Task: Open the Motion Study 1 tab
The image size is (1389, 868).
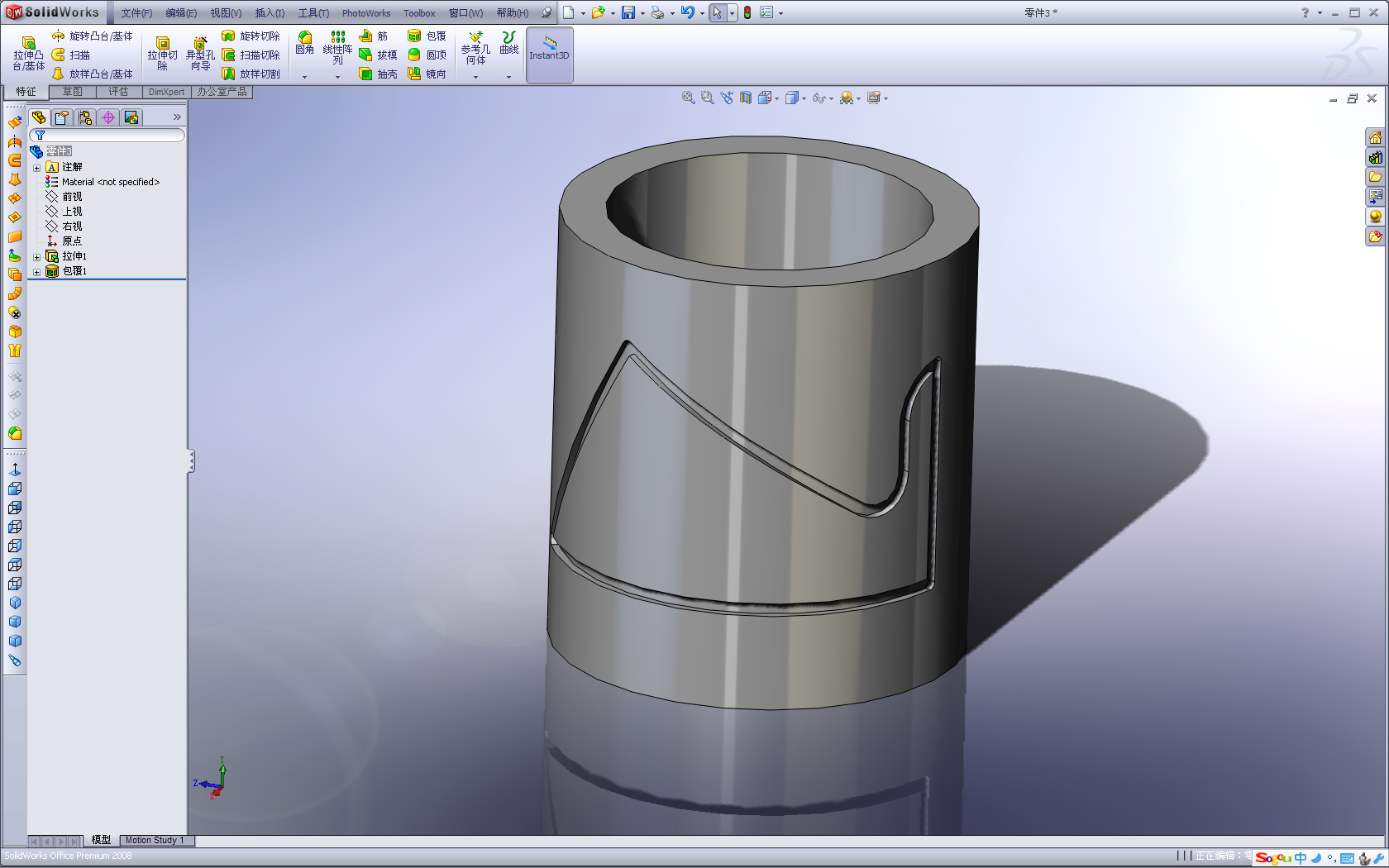Action: pos(155,840)
